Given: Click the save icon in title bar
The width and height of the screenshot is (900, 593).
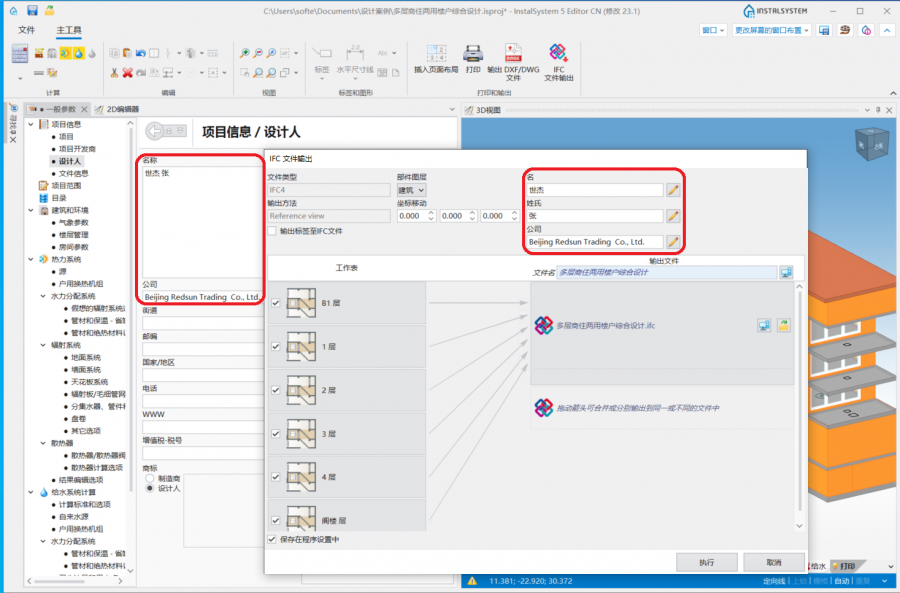Looking at the screenshot, I should pos(32,10).
